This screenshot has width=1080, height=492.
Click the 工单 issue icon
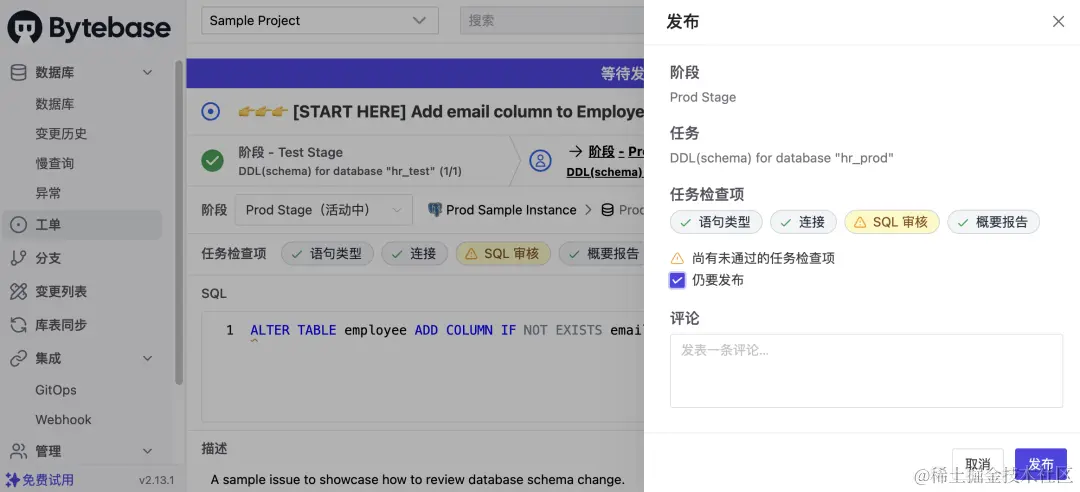tap(19, 225)
